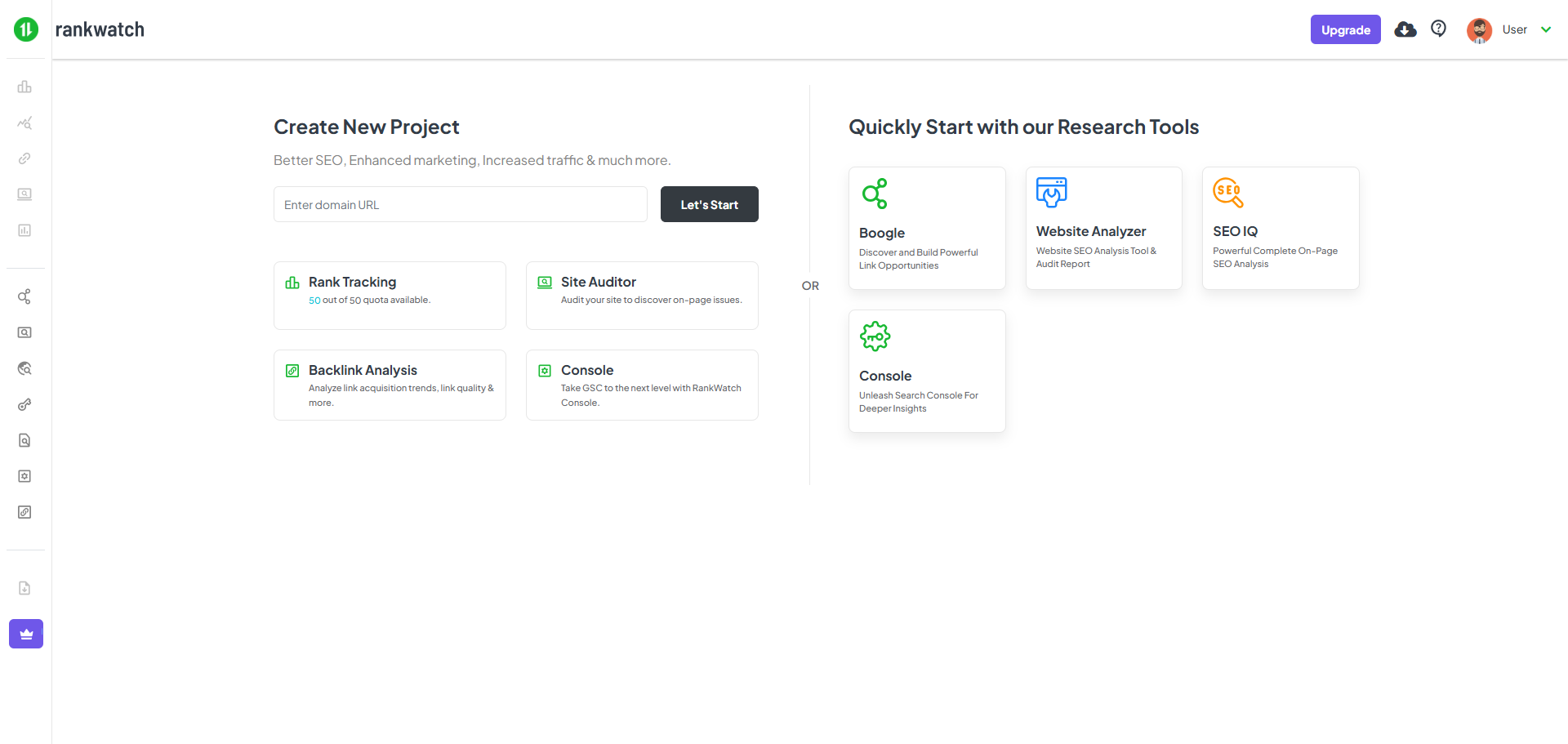Open the SEO IQ magnifier icon
Viewport: 1568px width, 744px height.
click(1227, 192)
